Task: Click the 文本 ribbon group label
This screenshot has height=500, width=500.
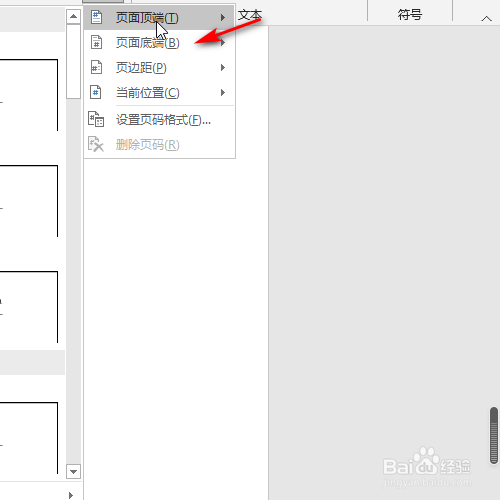Action: (250, 15)
